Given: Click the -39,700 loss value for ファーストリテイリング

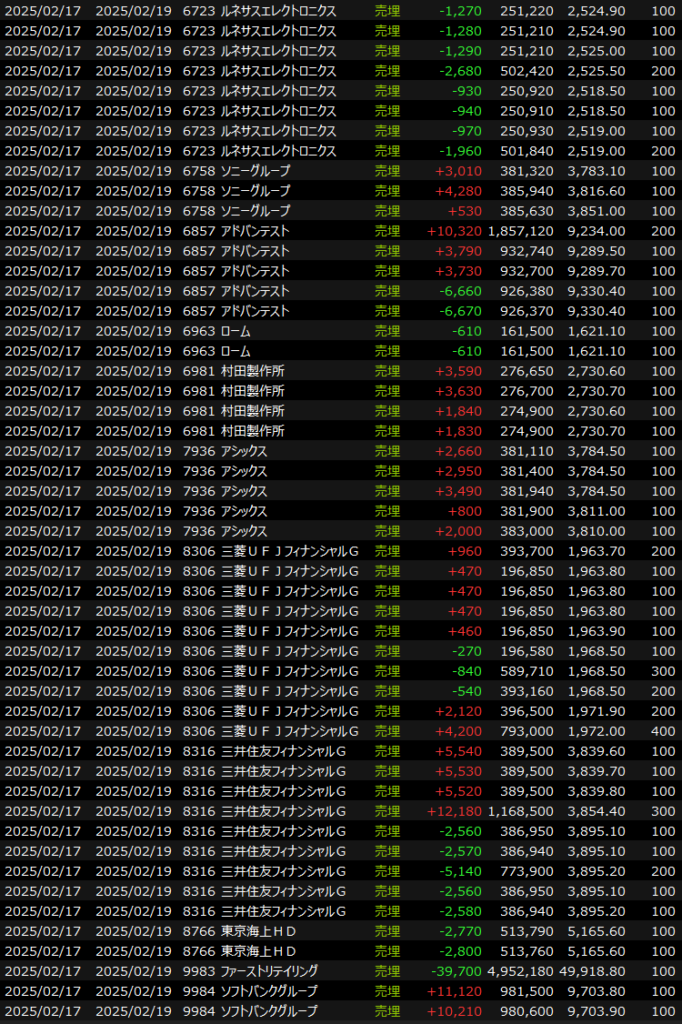Looking at the screenshot, I should (453, 971).
